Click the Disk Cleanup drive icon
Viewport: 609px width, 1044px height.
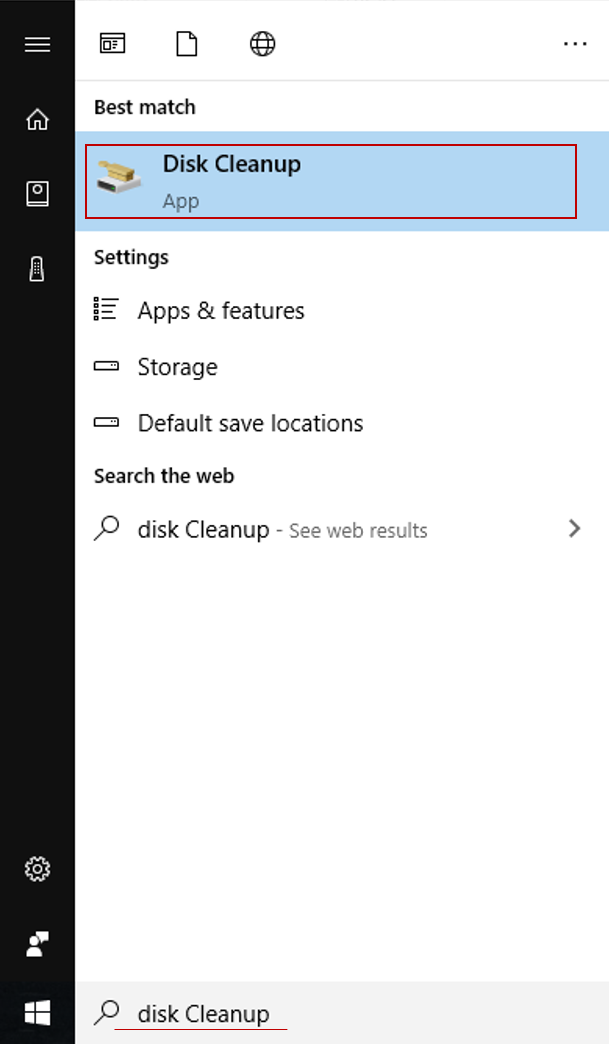click(120, 177)
